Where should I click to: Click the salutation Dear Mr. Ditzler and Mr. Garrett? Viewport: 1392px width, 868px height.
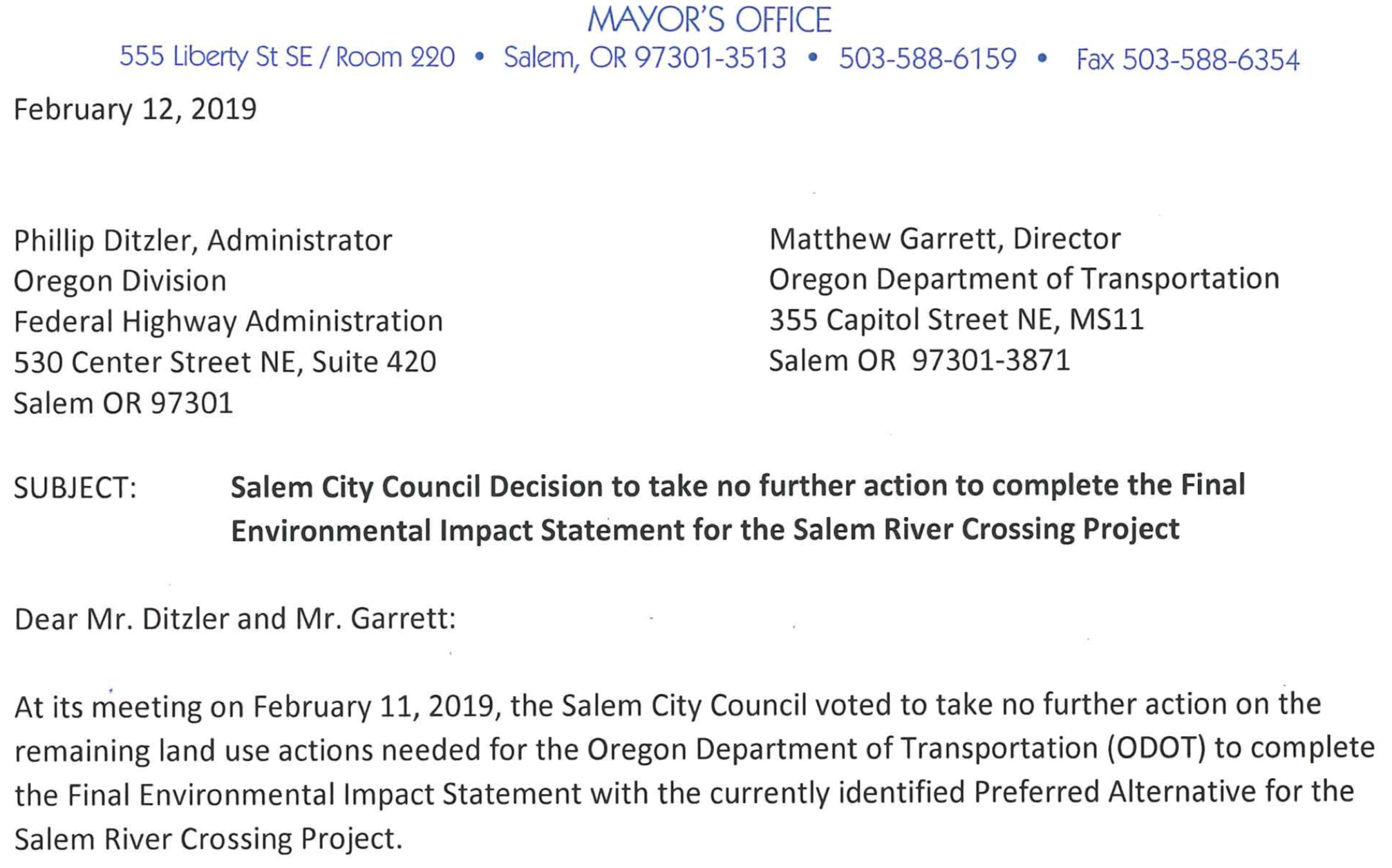(x=235, y=619)
